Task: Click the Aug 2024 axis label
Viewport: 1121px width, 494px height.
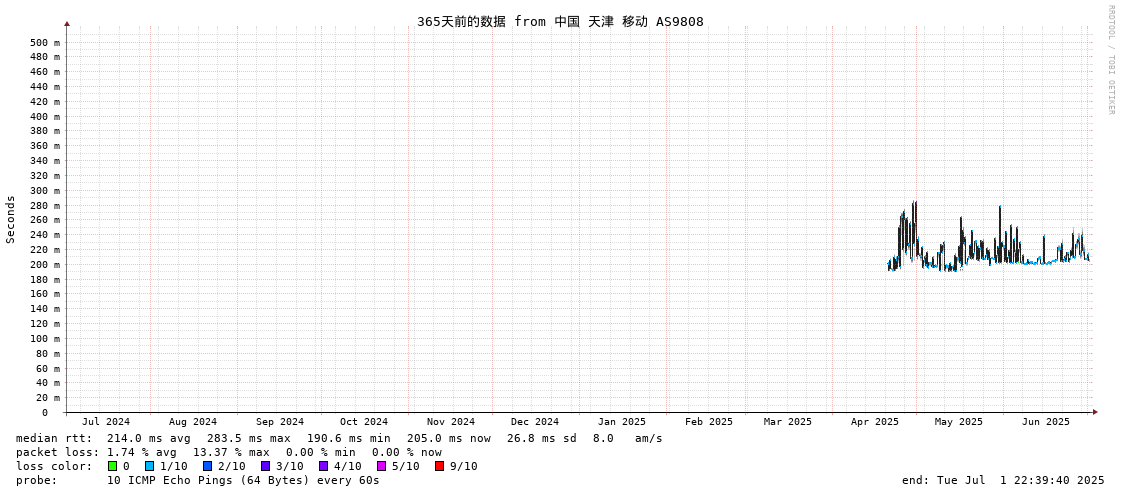Action: coord(193,422)
